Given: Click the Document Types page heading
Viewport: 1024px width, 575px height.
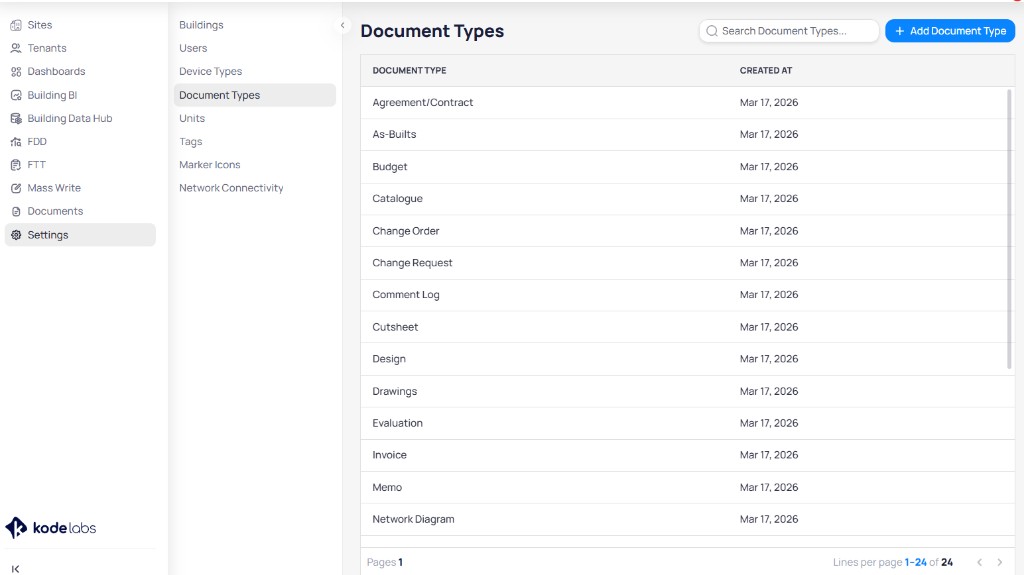Looking at the screenshot, I should [x=432, y=31].
